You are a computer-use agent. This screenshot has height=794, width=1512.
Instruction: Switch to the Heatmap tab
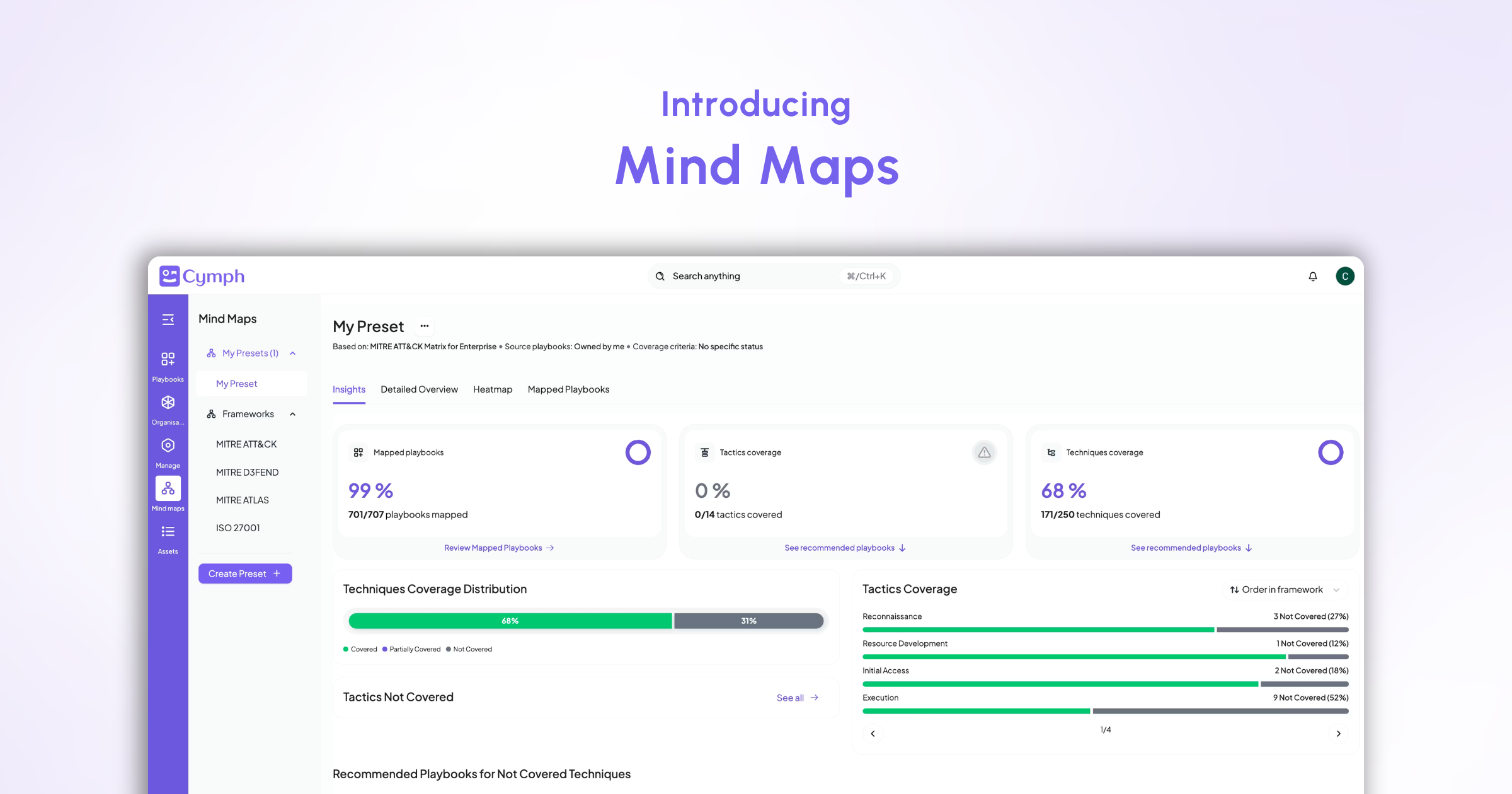[x=493, y=389]
